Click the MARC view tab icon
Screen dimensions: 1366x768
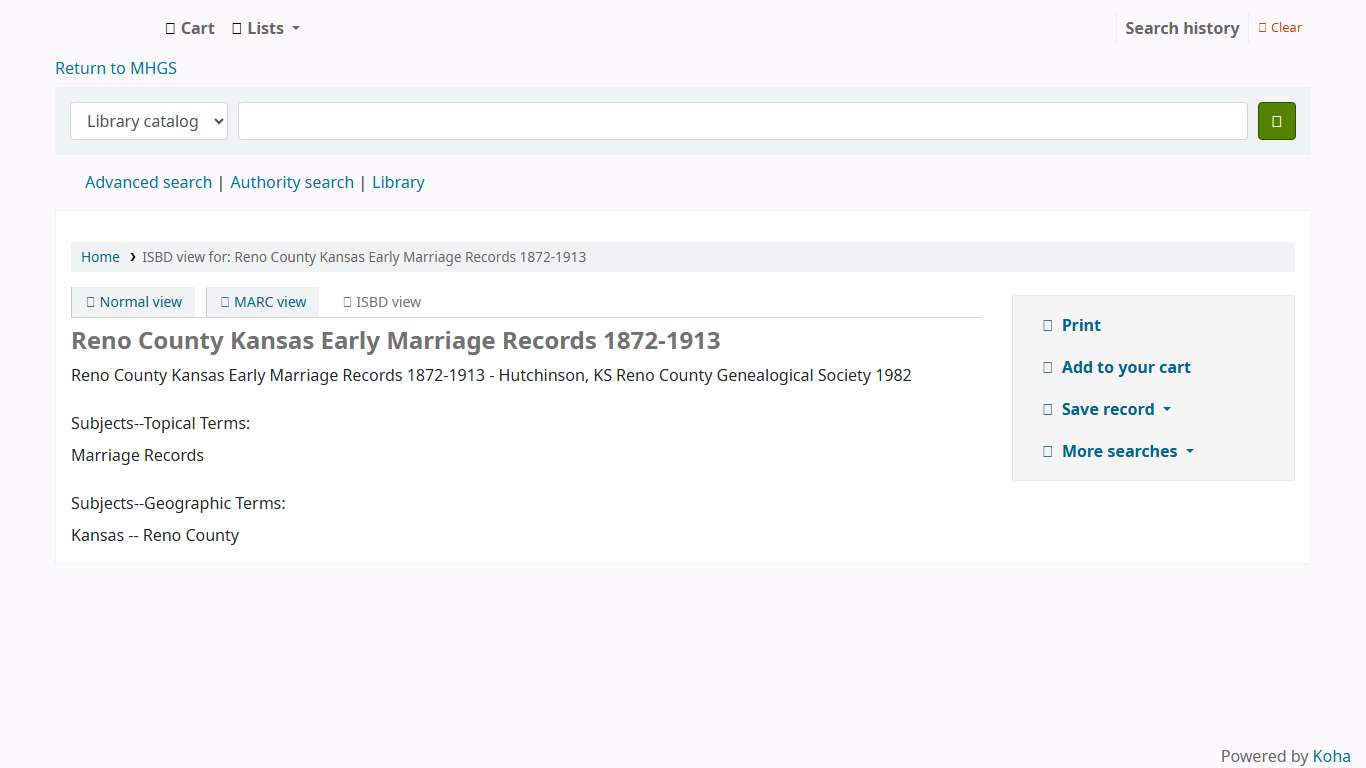coord(225,302)
